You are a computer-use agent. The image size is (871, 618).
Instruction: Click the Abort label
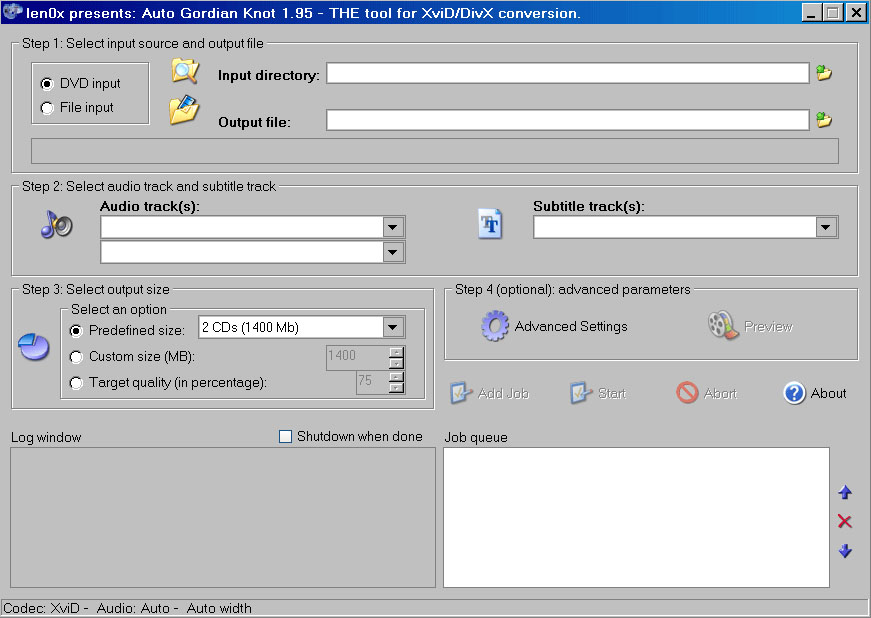point(720,394)
